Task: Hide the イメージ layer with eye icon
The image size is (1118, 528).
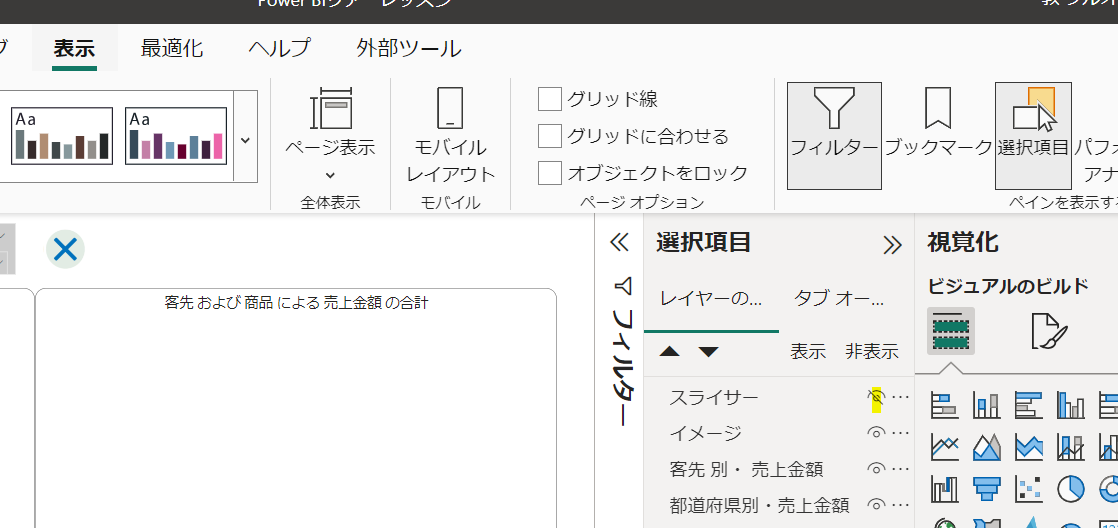Action: click(876, 433)
